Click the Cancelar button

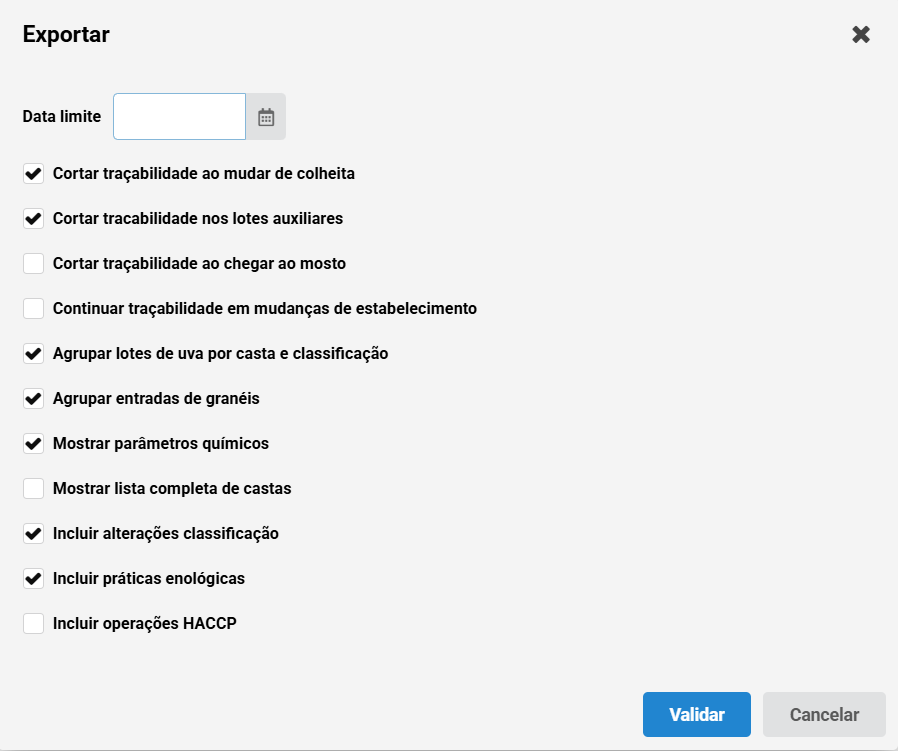[824, 714]
